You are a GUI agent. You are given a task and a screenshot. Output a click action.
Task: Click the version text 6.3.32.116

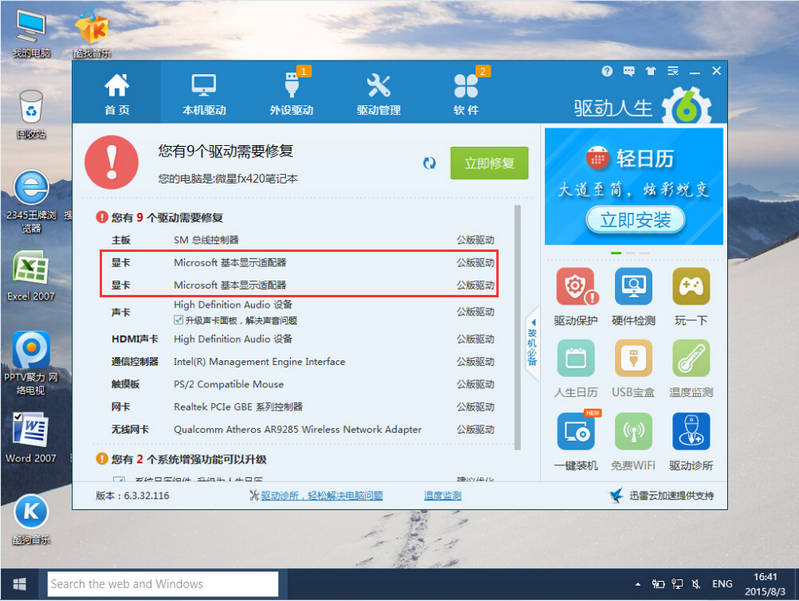(x=132, y=495)
